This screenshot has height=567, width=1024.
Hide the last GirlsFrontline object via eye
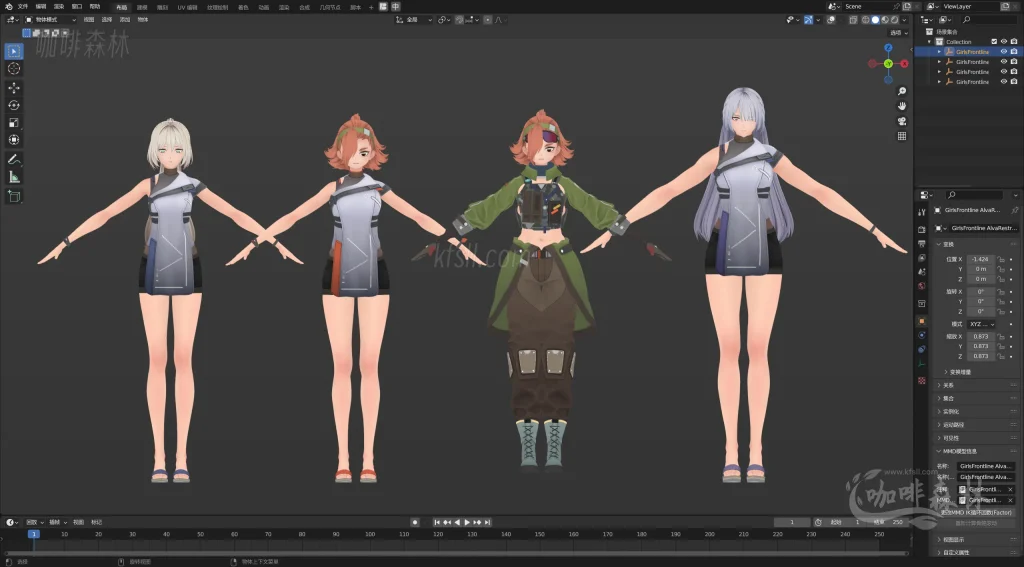[x=1004, y=82]
